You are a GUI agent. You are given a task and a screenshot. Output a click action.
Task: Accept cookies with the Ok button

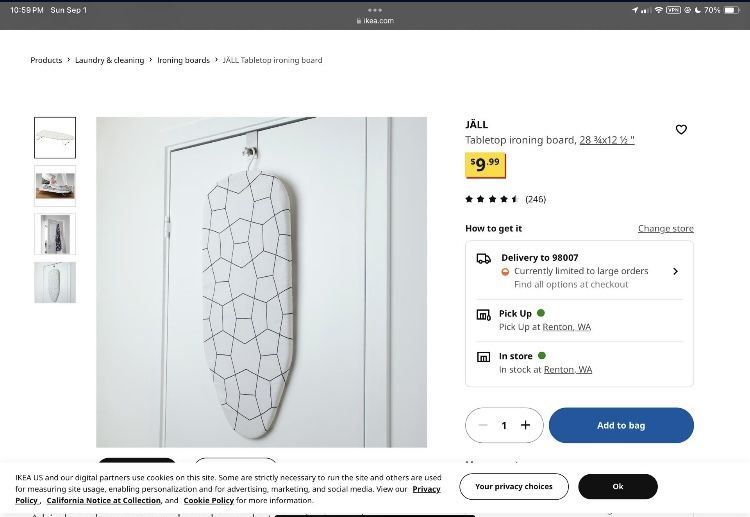point(617,487)
